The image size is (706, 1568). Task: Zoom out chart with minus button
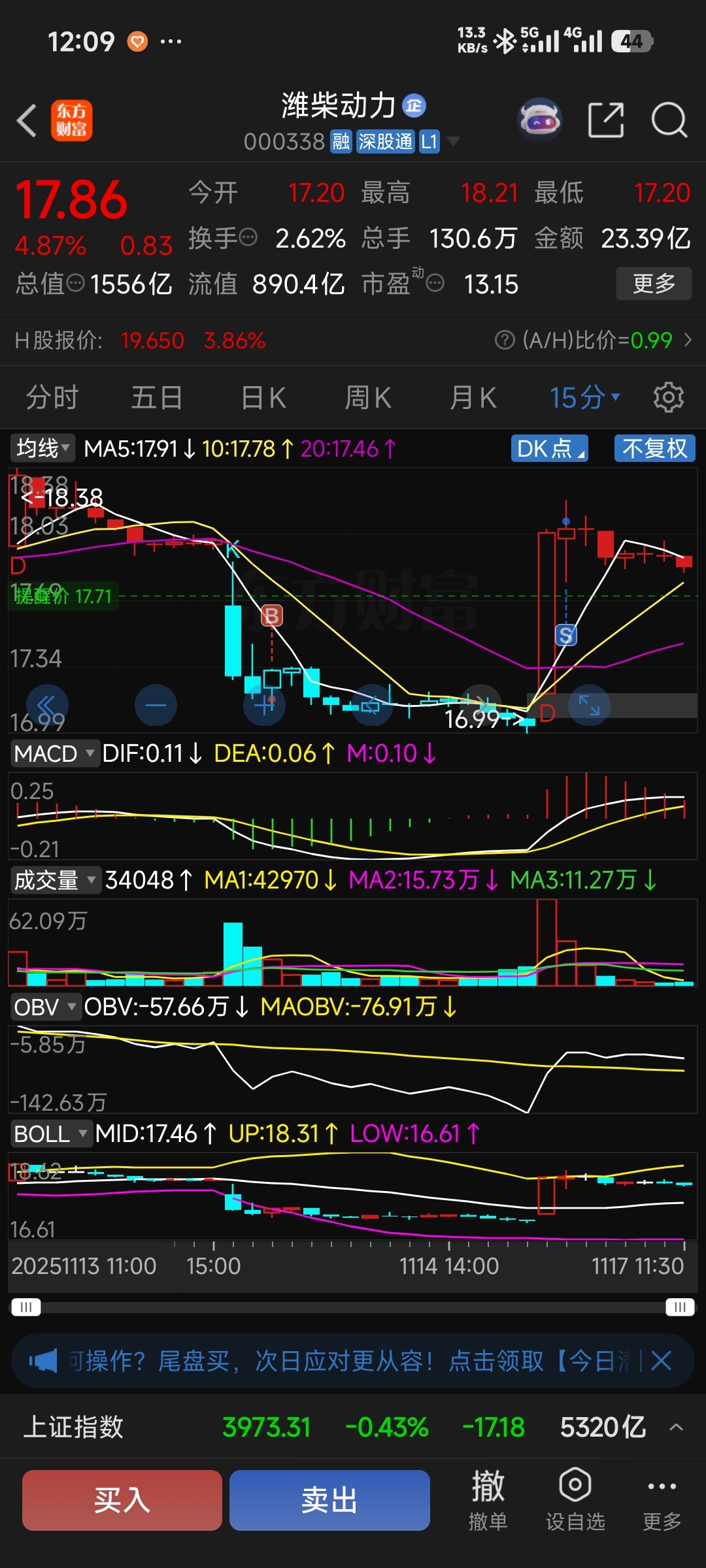pyautogui.click(x=156, y=705)
